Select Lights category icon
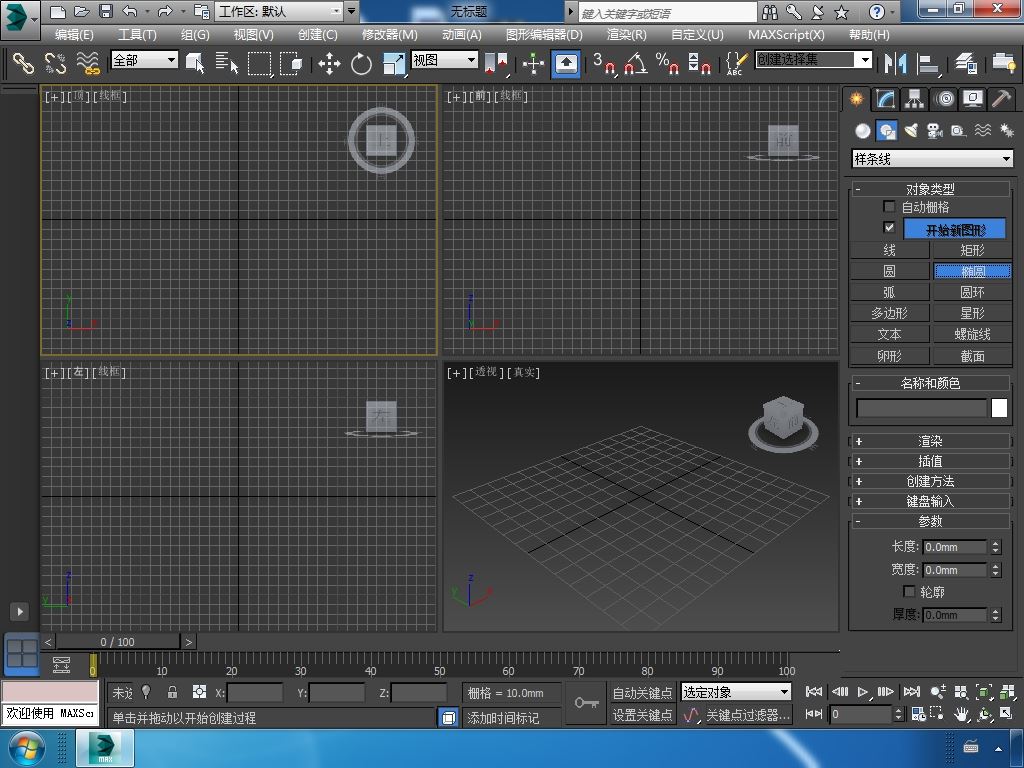The height and width of the screenshot is (768, 1024). (x=911, y=131)
